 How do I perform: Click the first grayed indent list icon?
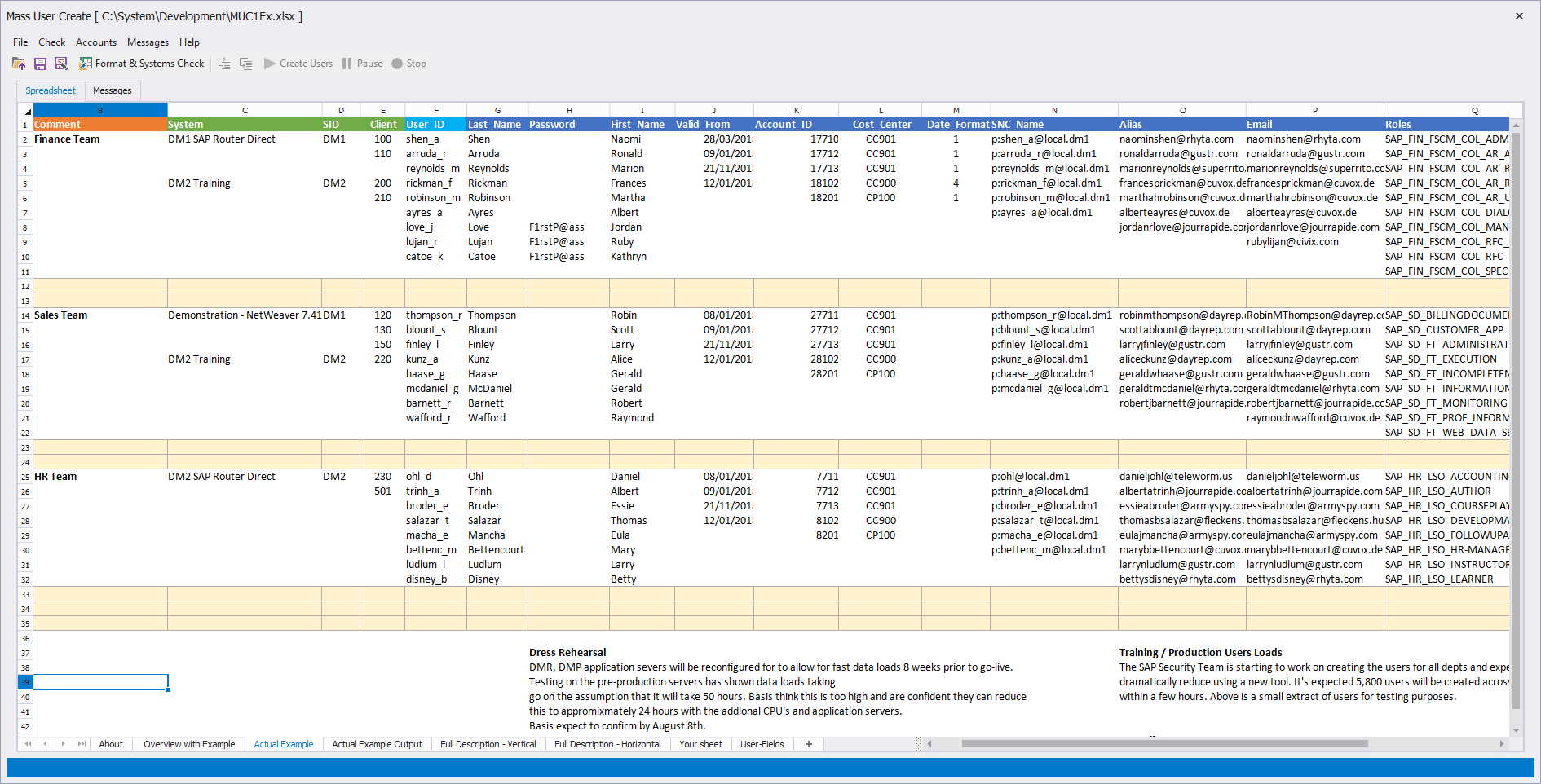coord(224,64)
